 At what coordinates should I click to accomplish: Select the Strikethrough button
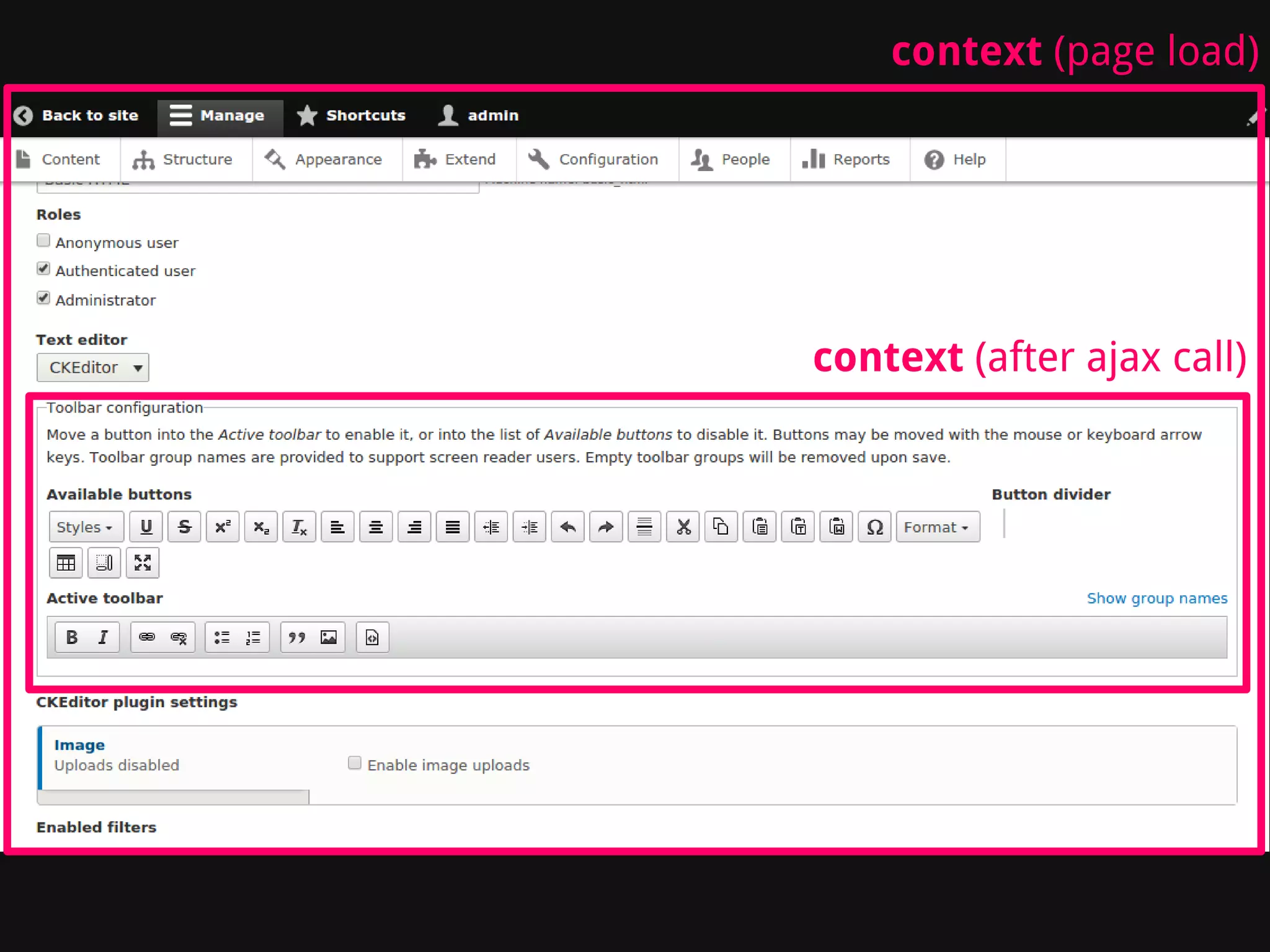[184, 527]
